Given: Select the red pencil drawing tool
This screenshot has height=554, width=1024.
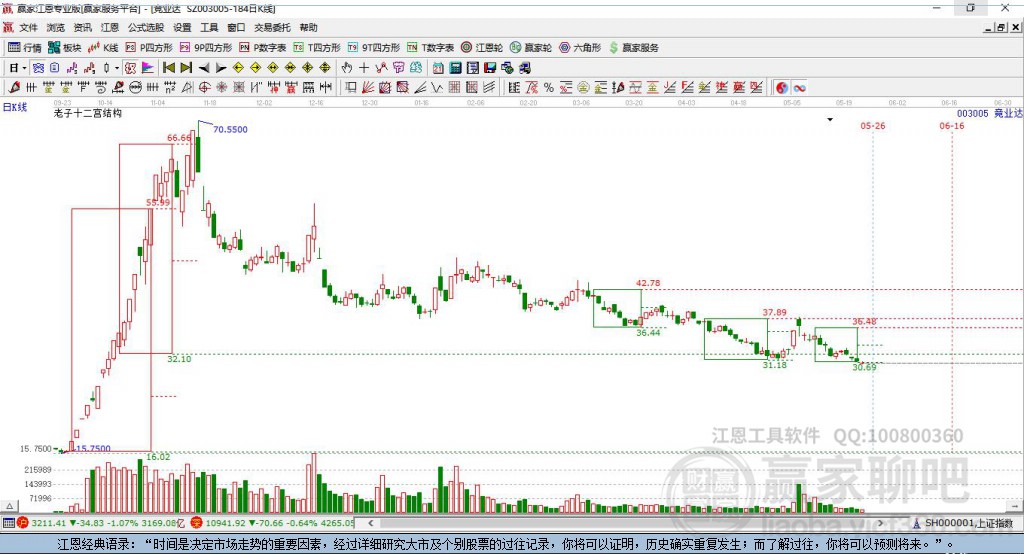Looking at the screenshot, I should click(14, 88).
